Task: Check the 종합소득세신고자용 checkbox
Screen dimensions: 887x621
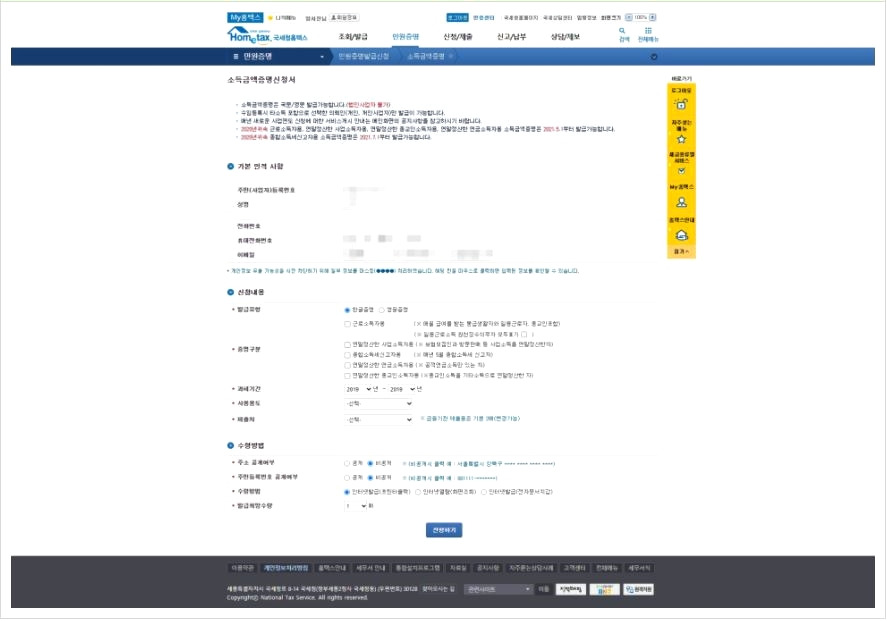Action: pos(347,355)
